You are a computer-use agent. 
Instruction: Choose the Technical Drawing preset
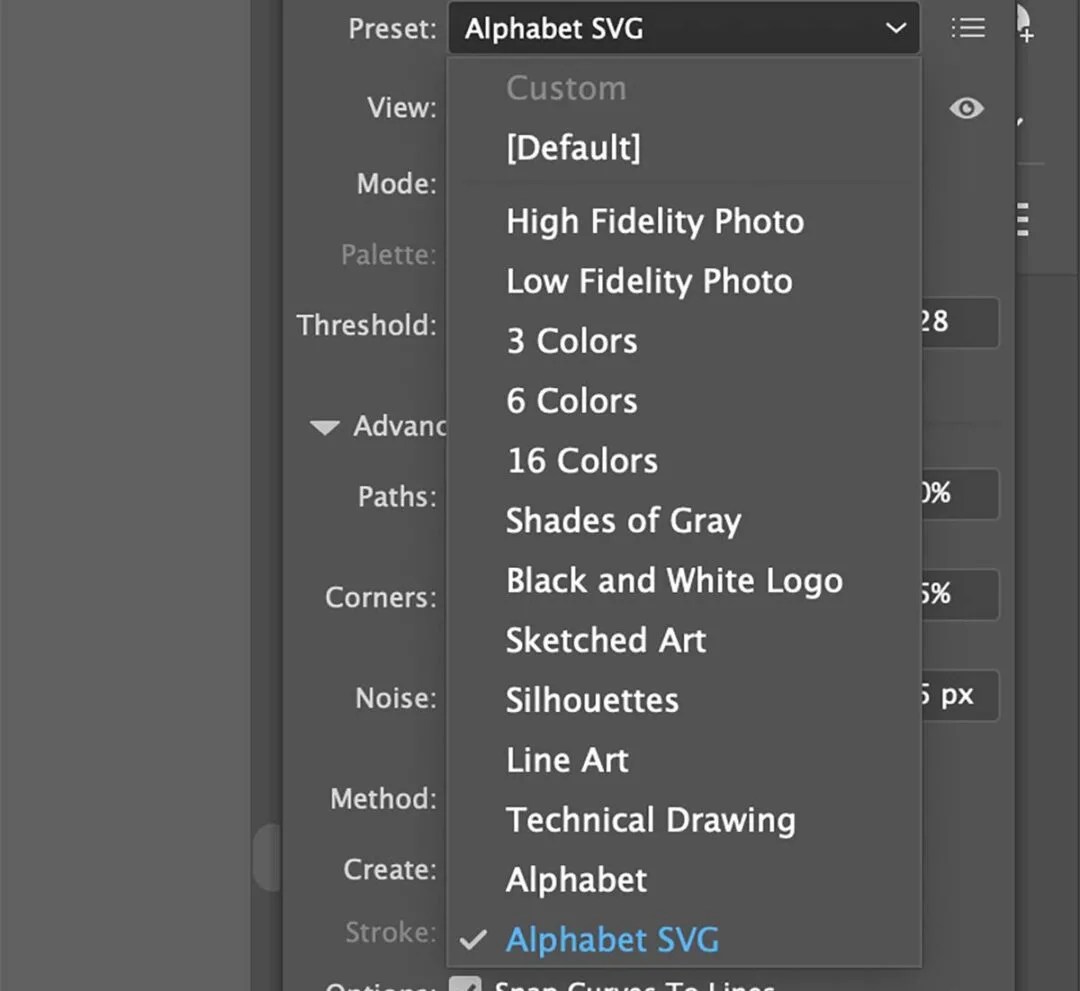point(651,820)
